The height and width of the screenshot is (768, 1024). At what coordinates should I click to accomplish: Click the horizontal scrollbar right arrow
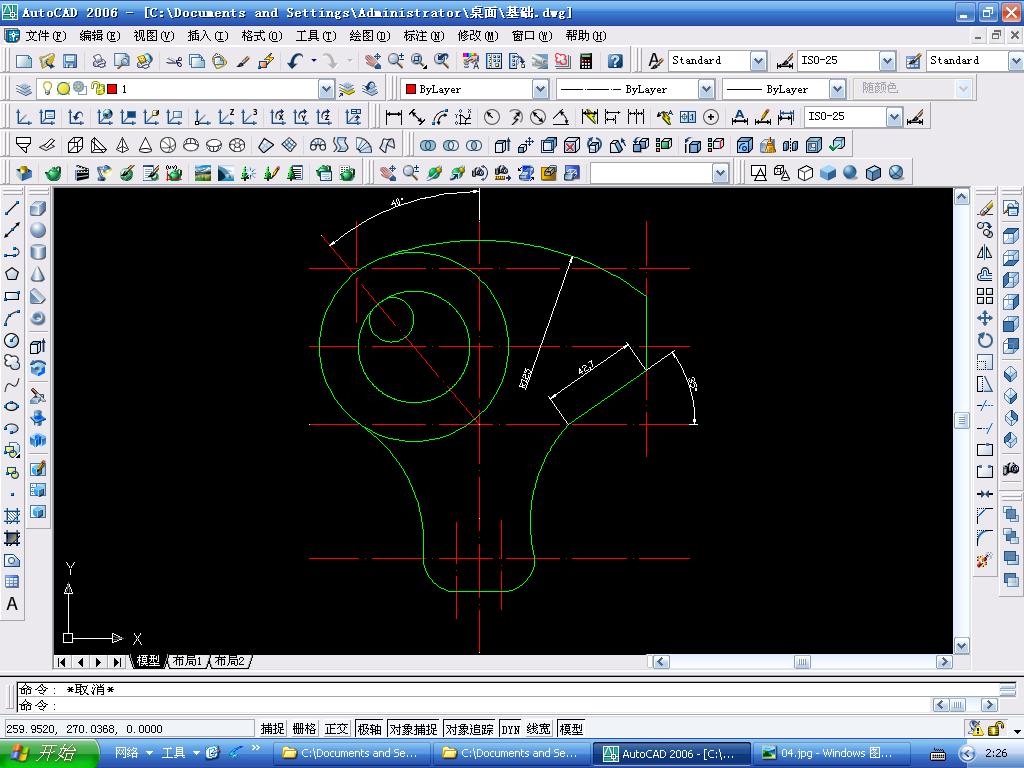[x=944, y=662]
